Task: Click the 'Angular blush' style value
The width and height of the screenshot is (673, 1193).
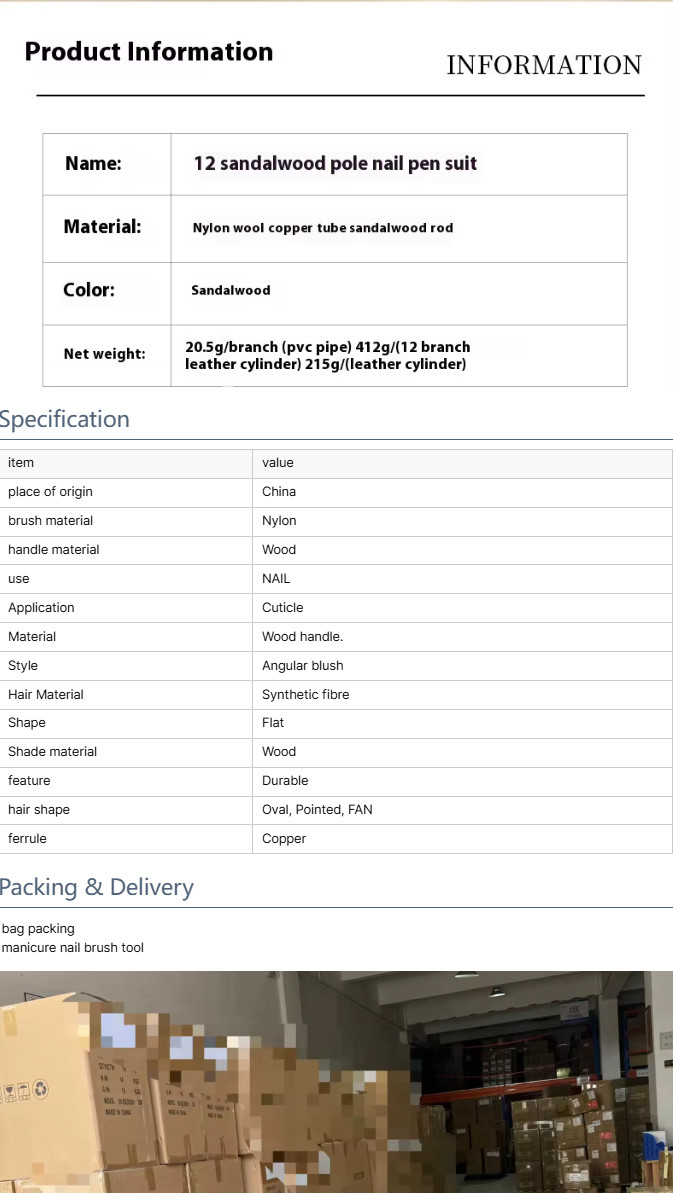Action: click(x=303, y=666)
